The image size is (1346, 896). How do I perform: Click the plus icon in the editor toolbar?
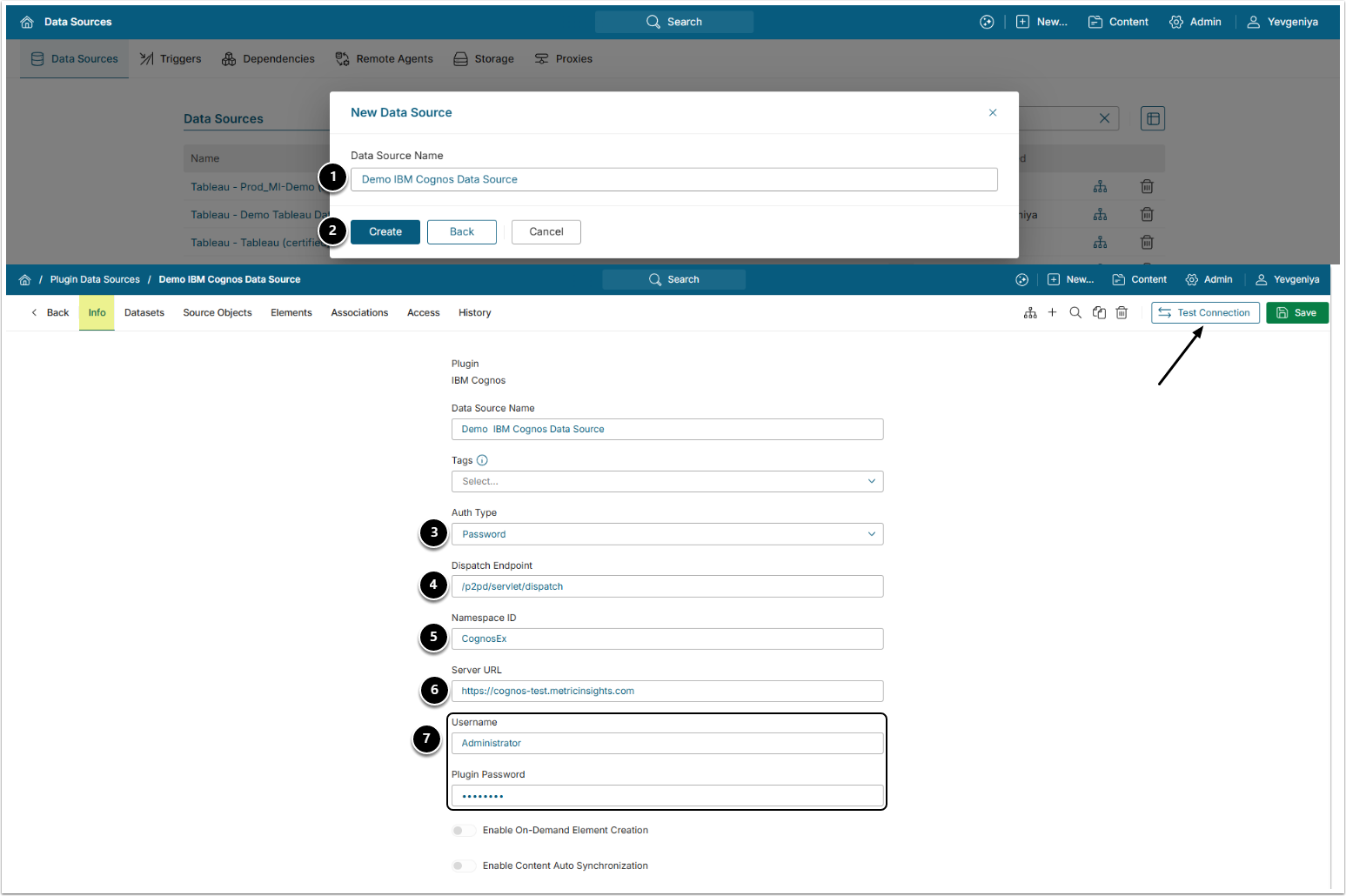(x=1052, y=312)
